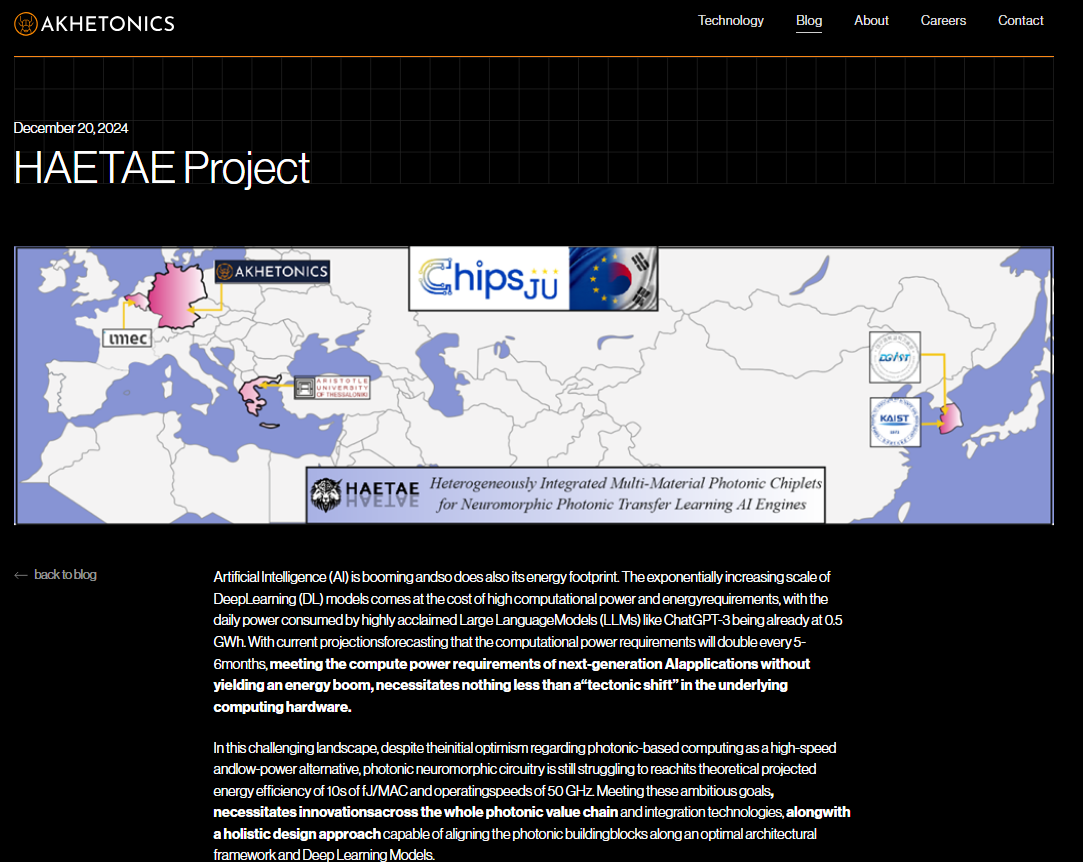This screenshot has width=1083, height=862.
Task: Click the EU and Korea flag emblem
Action: click(x=614, y=279)
